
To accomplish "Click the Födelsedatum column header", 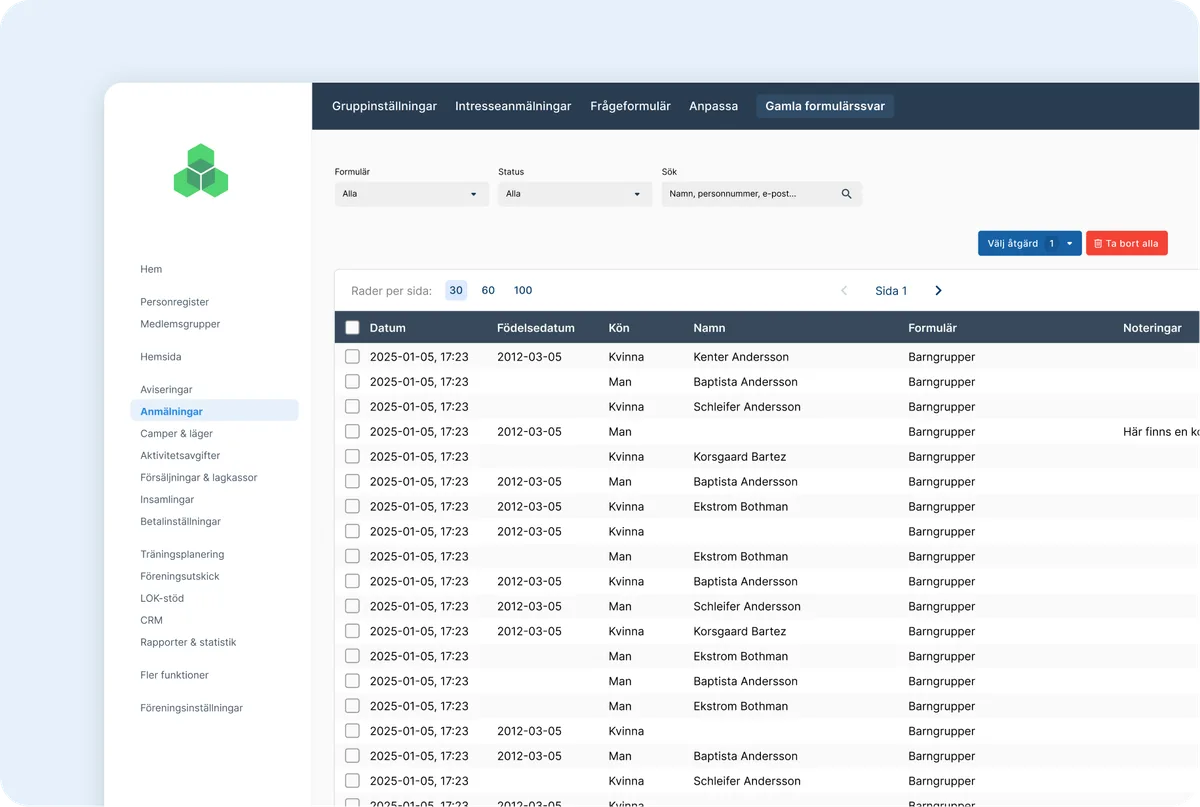I will 536,328.
